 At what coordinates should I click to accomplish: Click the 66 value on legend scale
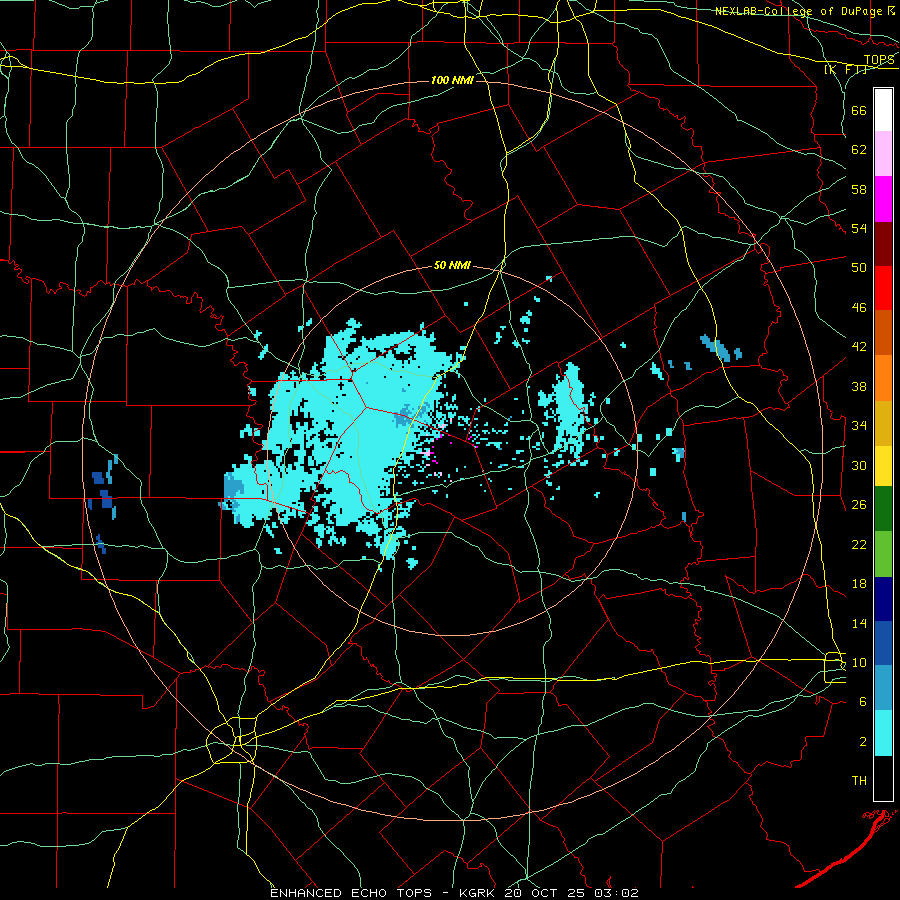[859, 111]
